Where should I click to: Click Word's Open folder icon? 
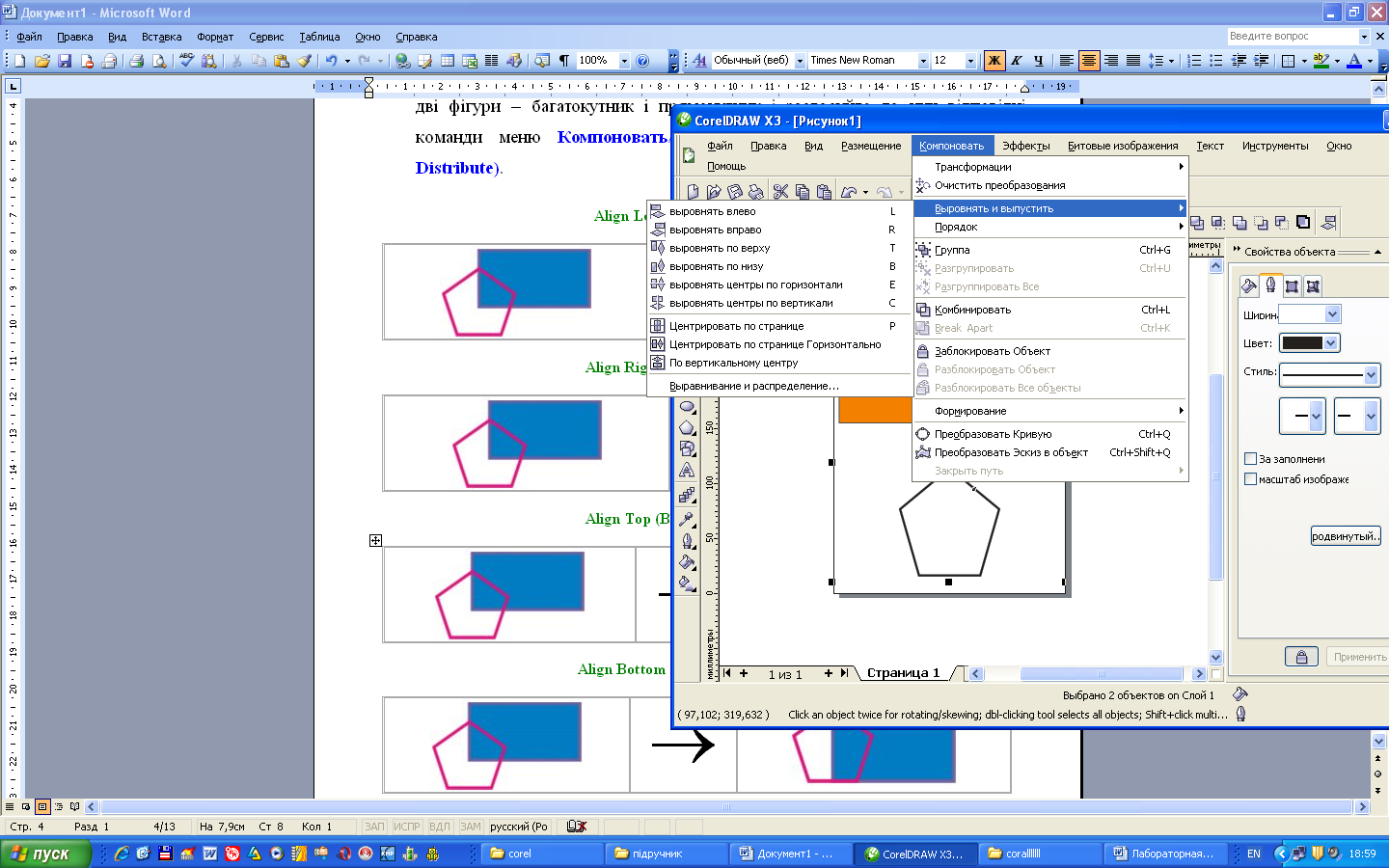pyautogui.click(x=42, y=61)
